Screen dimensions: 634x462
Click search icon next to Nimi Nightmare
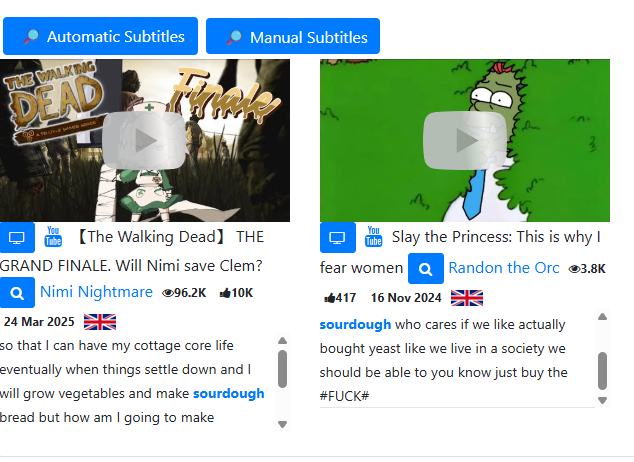click(x=17, y=293)
